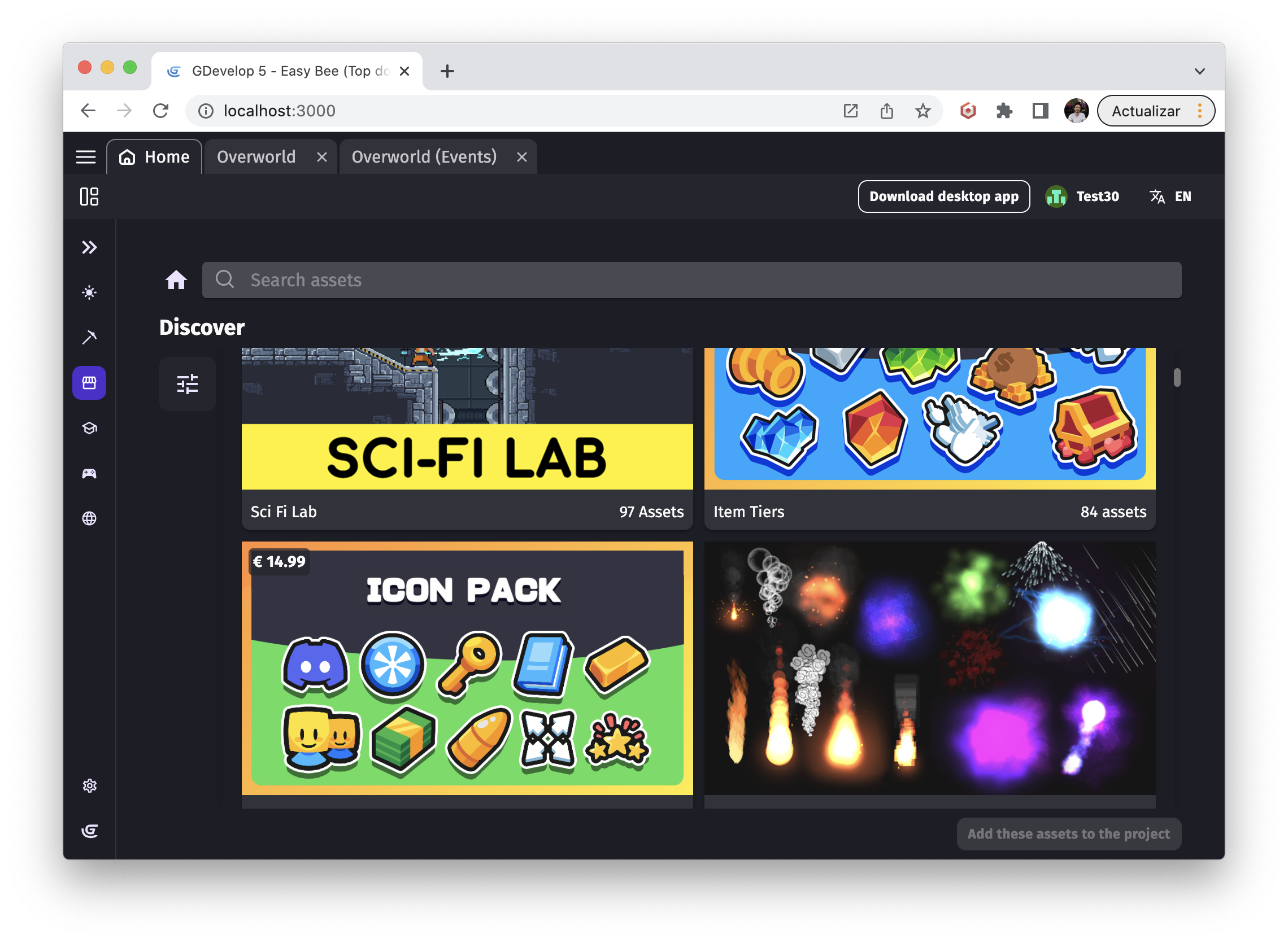Screen dimensions: 1288x943
Task: Switch to the Overworld tab
Action: 256,156
